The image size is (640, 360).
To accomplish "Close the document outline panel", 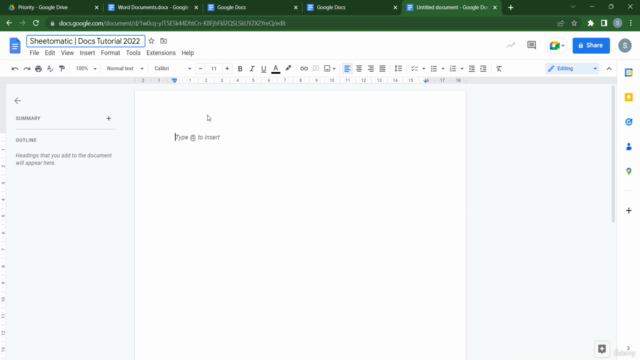I will [x=18, y=100].
